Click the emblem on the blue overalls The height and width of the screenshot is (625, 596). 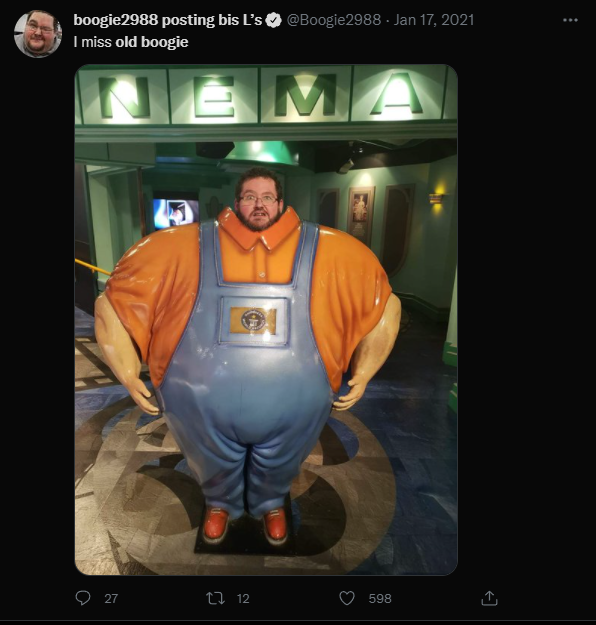253,320
